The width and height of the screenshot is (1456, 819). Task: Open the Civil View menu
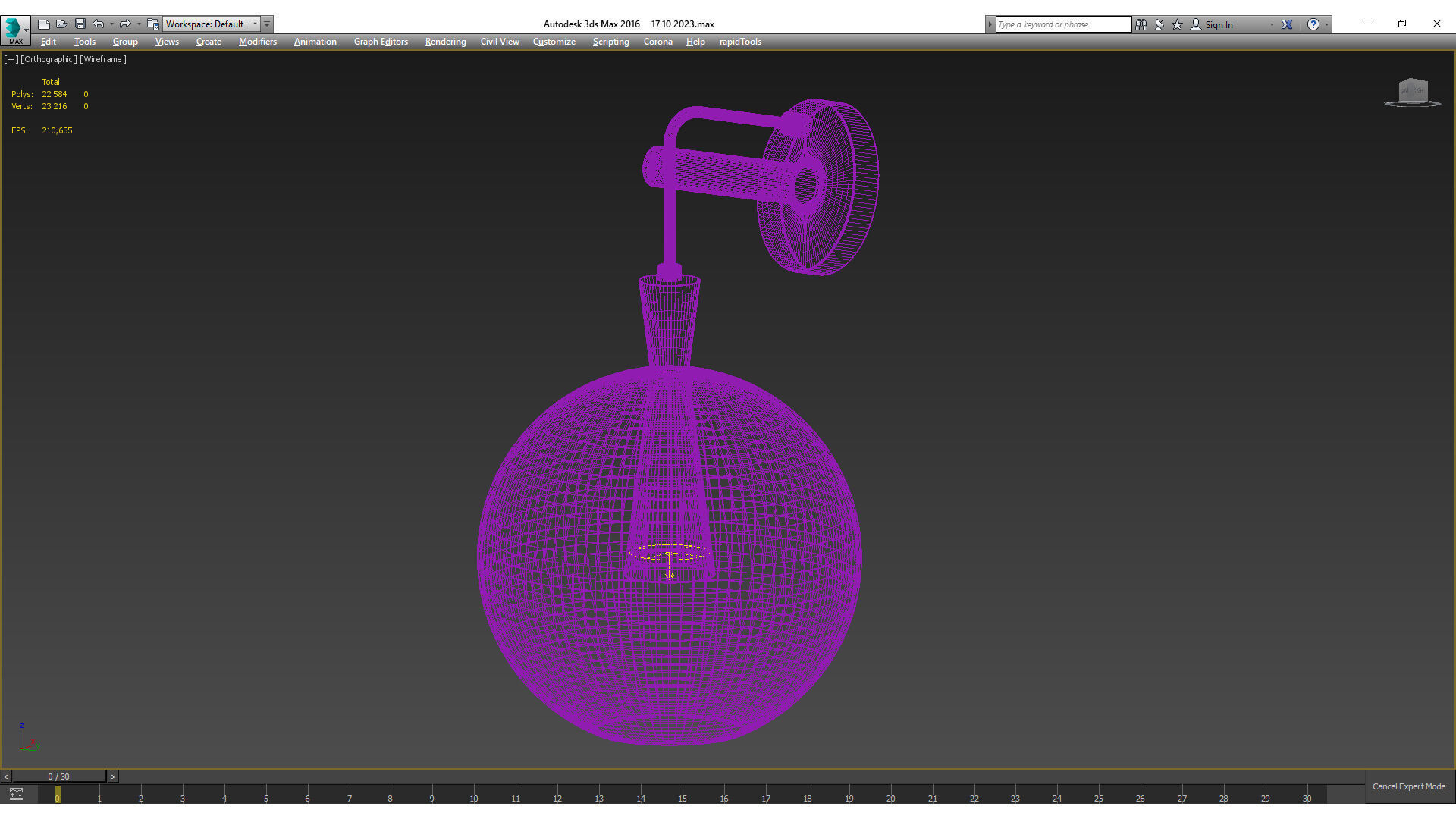[x=500, y=42]
